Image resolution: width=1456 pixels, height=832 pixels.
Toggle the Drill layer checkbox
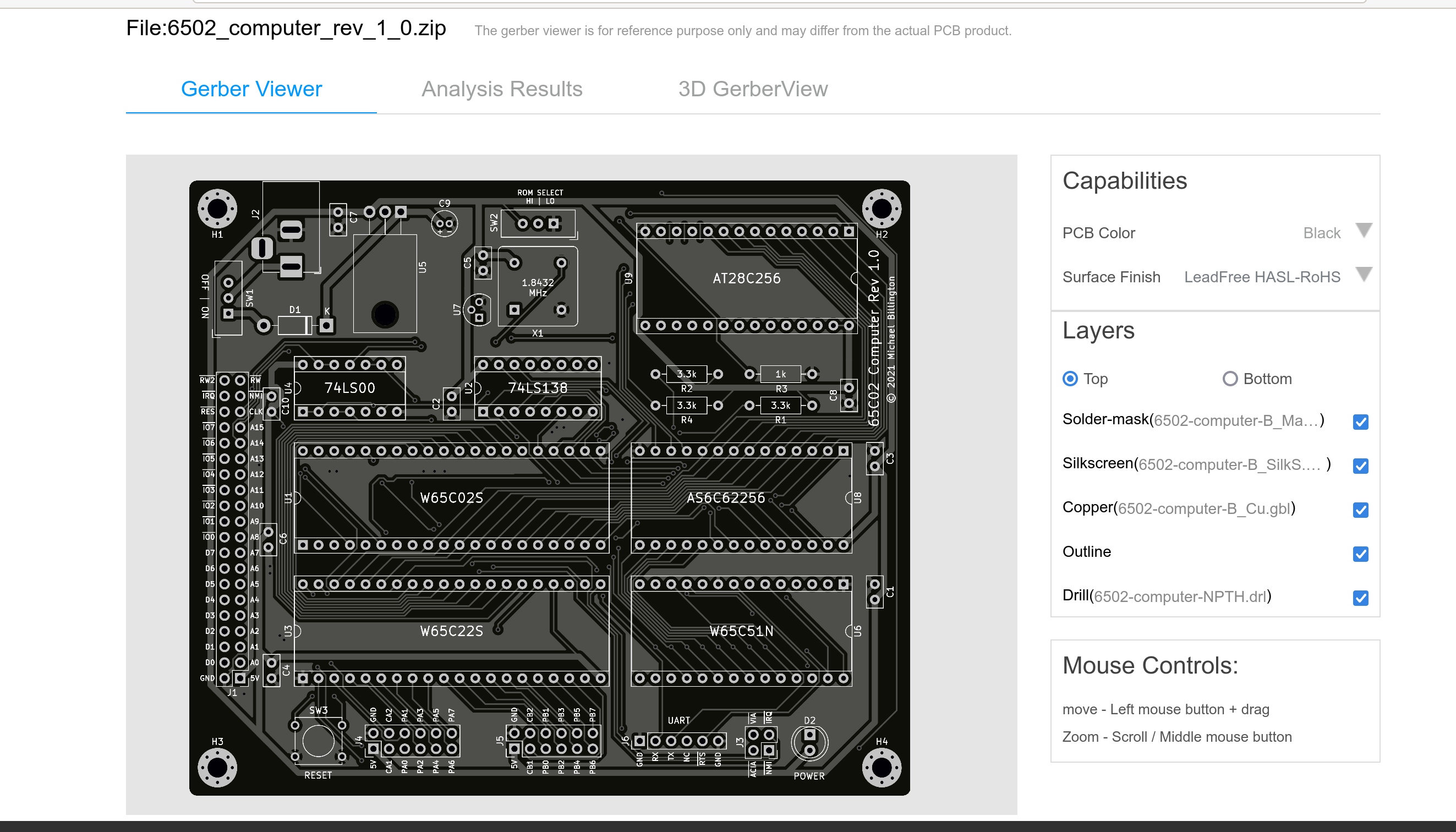point(1361,598)
